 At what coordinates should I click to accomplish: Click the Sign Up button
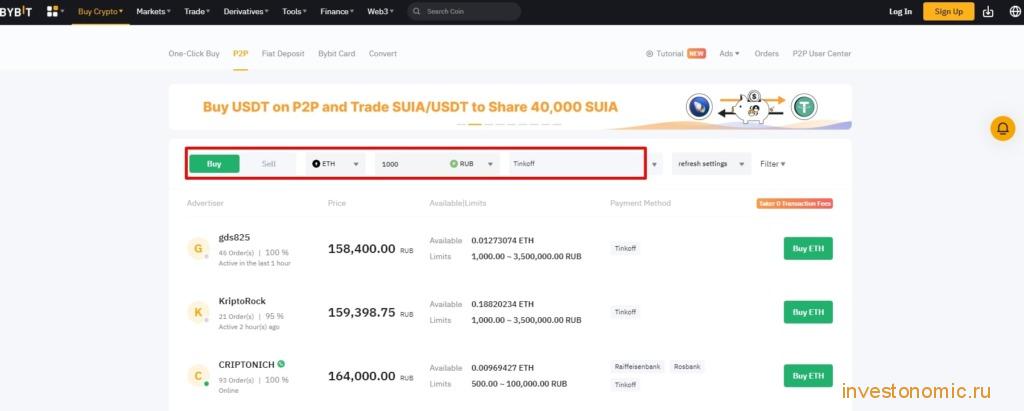[x=948, y=11]
